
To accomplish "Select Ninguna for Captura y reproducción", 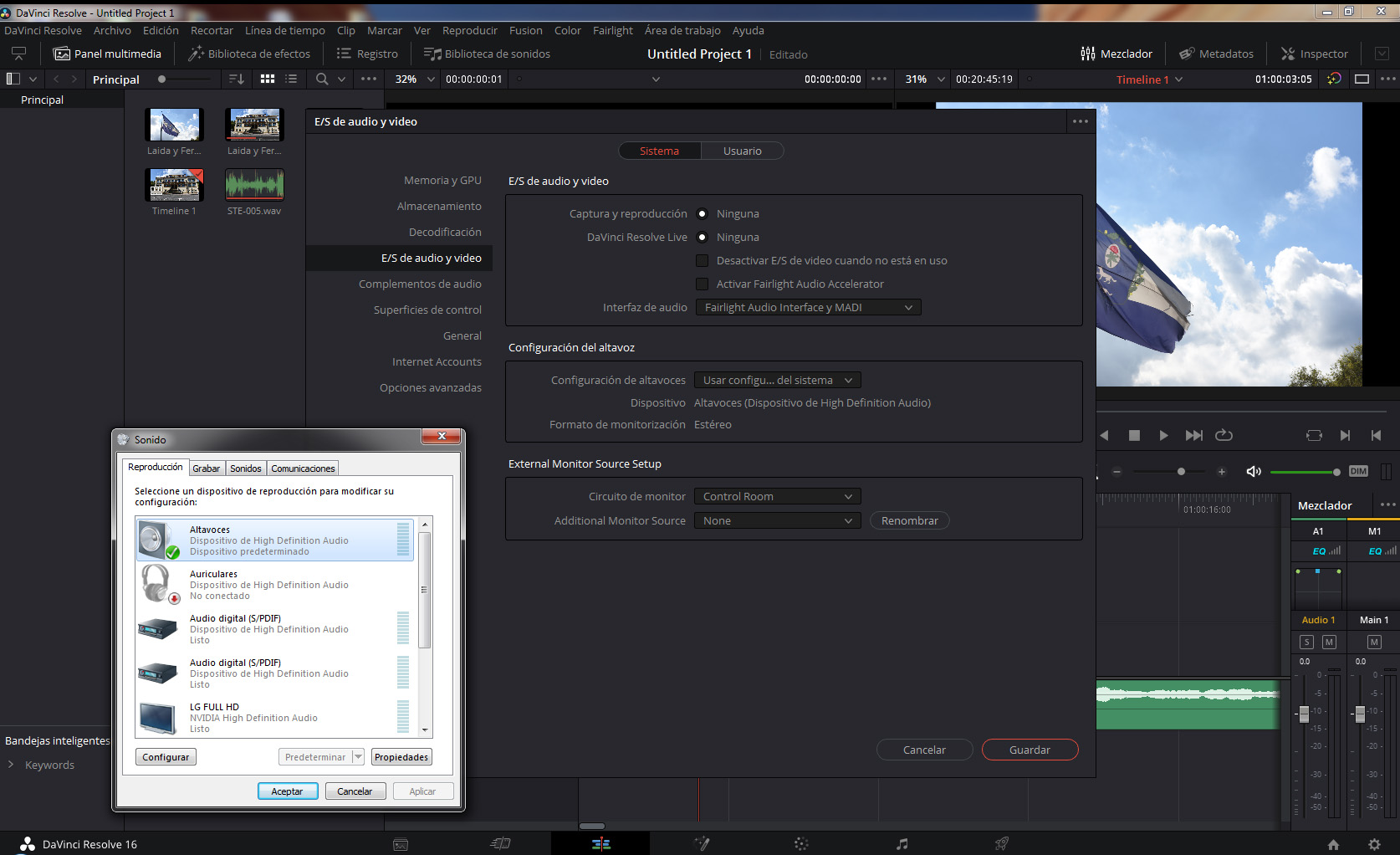I will tap(703, 214).
